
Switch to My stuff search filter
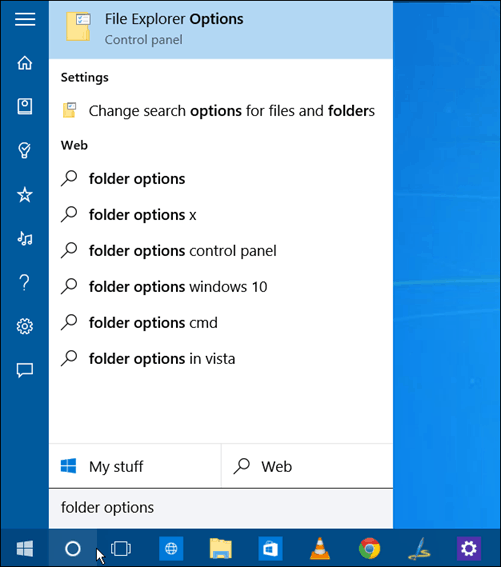coord(135,466)
